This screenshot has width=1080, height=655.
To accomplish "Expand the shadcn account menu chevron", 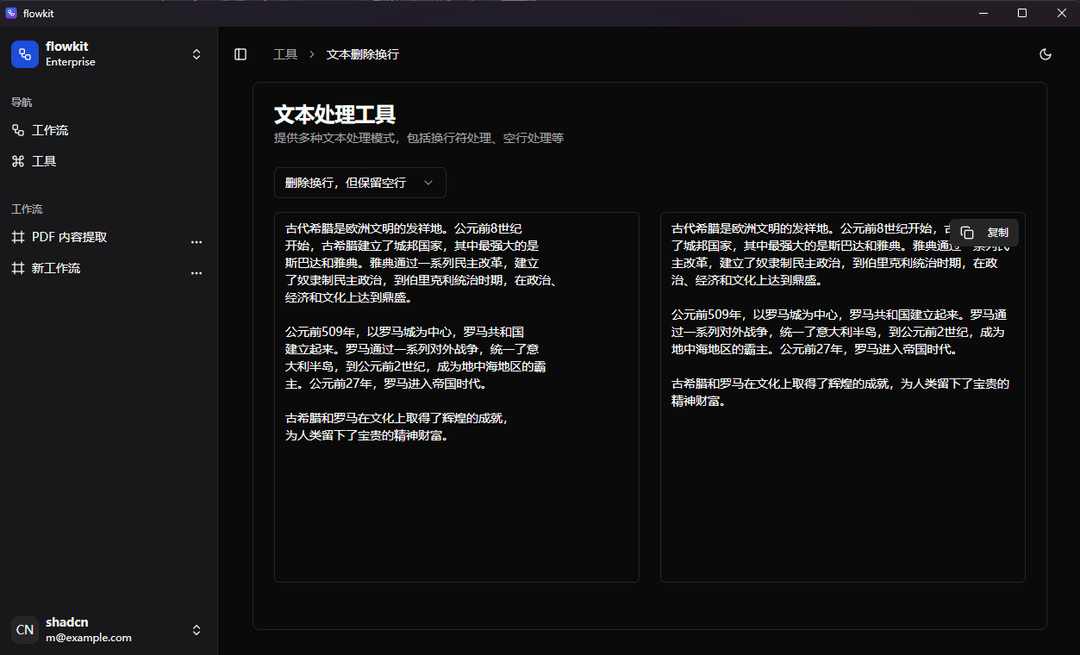I will [196, 630].
